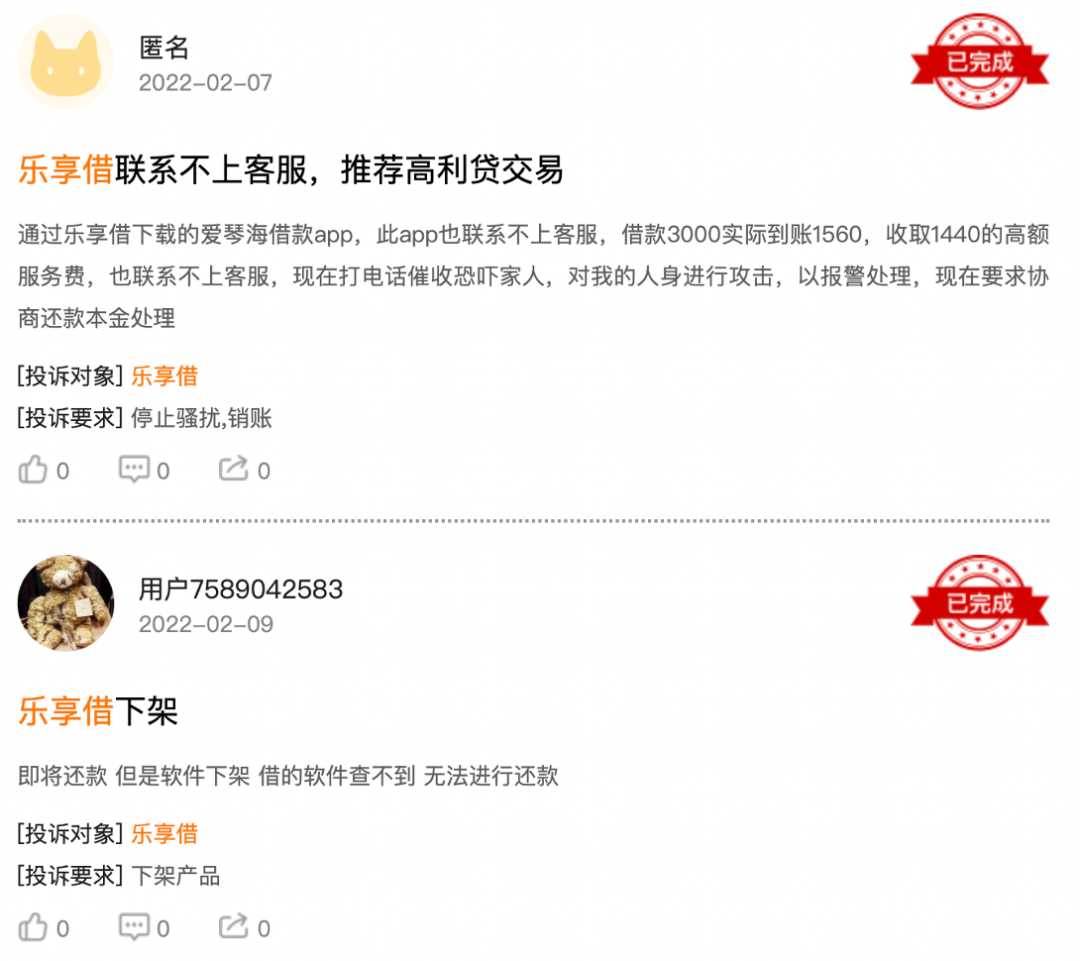This screenshot has width=1080, height=961.
Task: Select the 匿名 username
Action: tap(164, 48)
